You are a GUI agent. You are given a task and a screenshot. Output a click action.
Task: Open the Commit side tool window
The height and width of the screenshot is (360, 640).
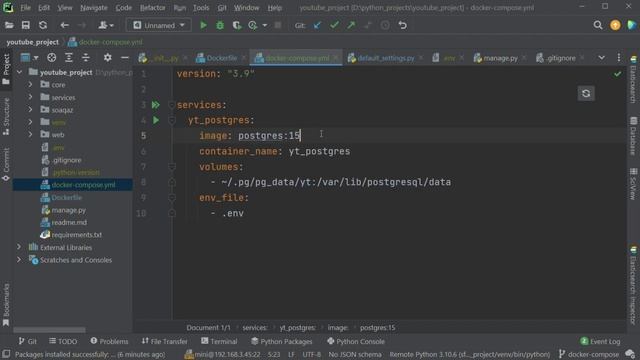pyautogui.click(x=6, y=164)
